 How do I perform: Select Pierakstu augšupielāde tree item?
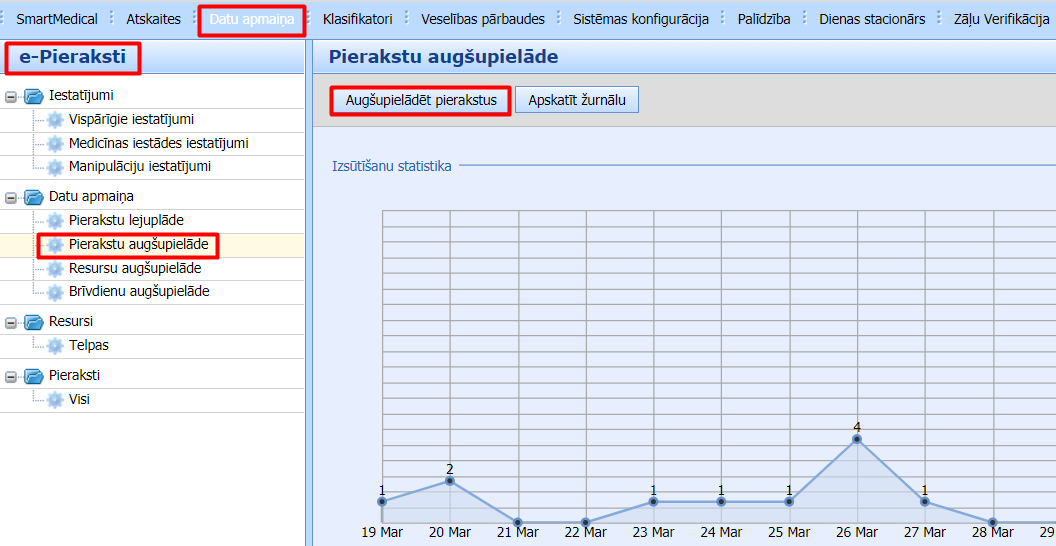[138, 244]
